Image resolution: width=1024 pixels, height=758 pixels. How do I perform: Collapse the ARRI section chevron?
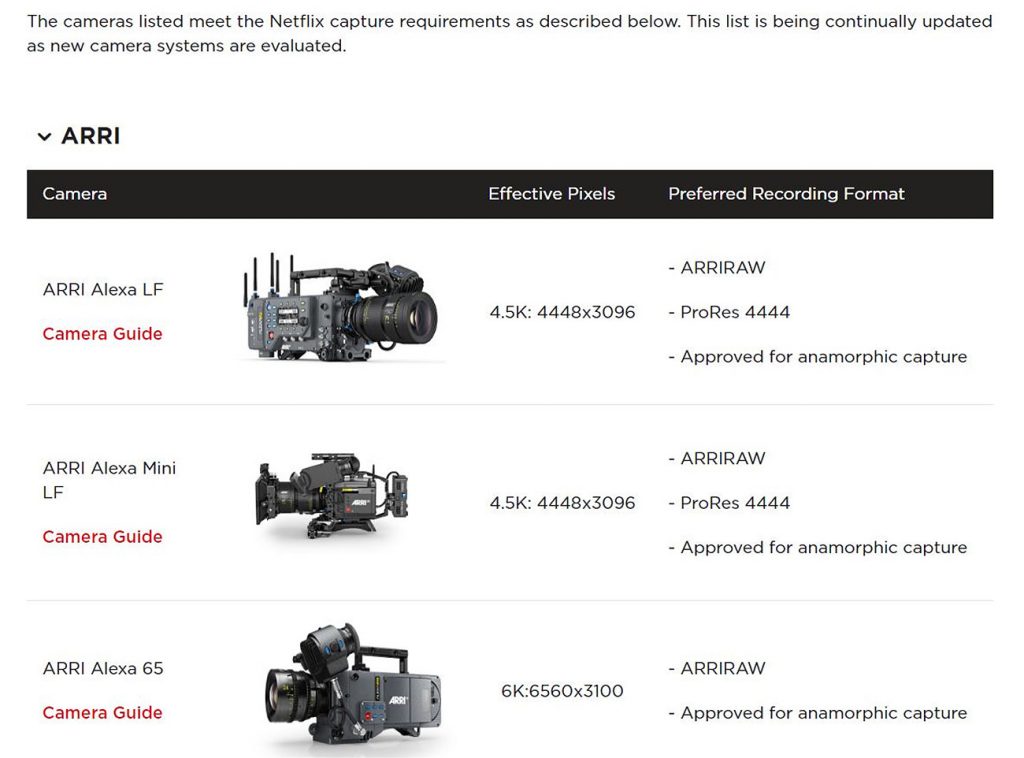44,136
